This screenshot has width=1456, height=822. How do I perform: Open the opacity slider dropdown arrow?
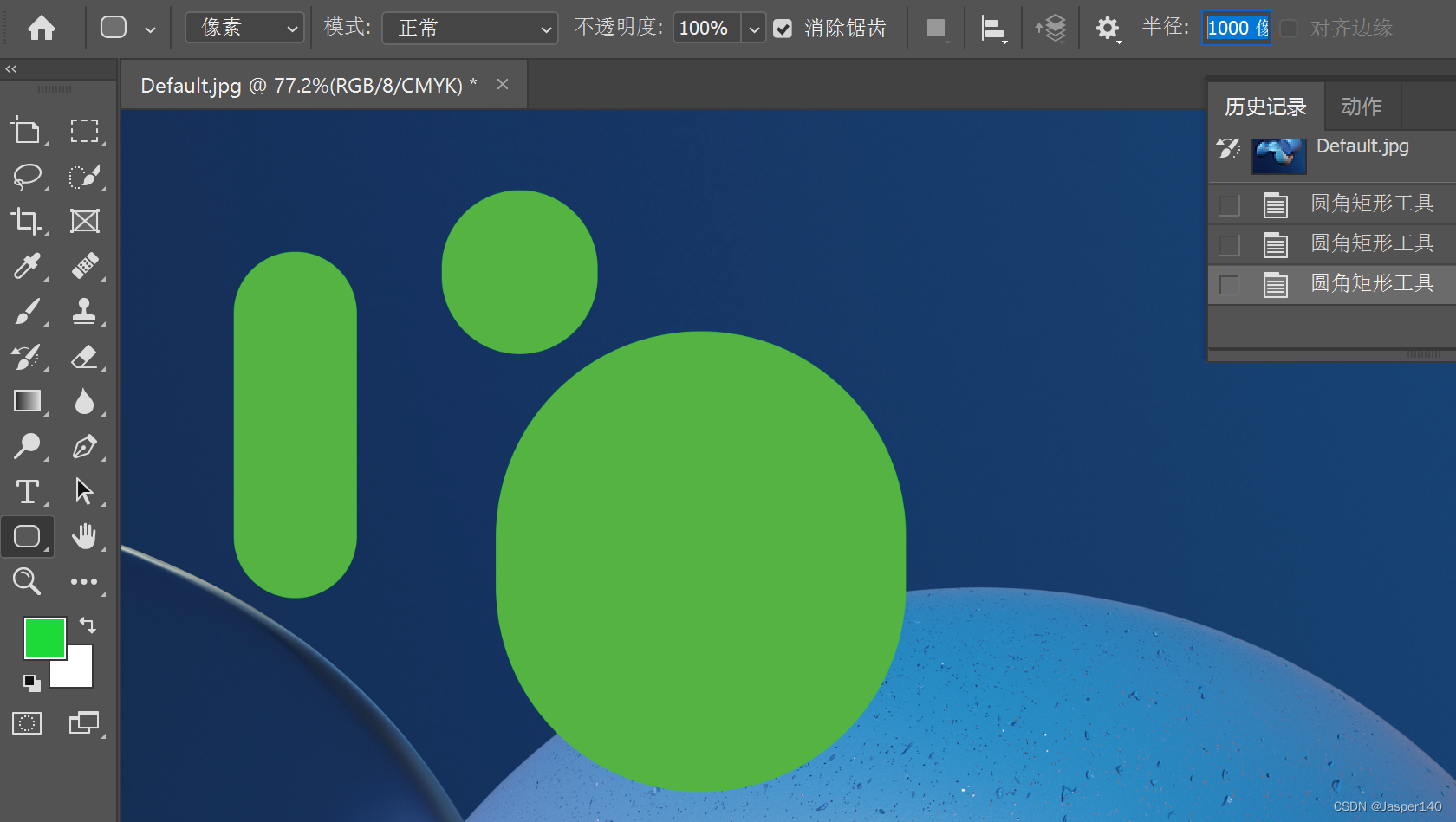[754, 29]
